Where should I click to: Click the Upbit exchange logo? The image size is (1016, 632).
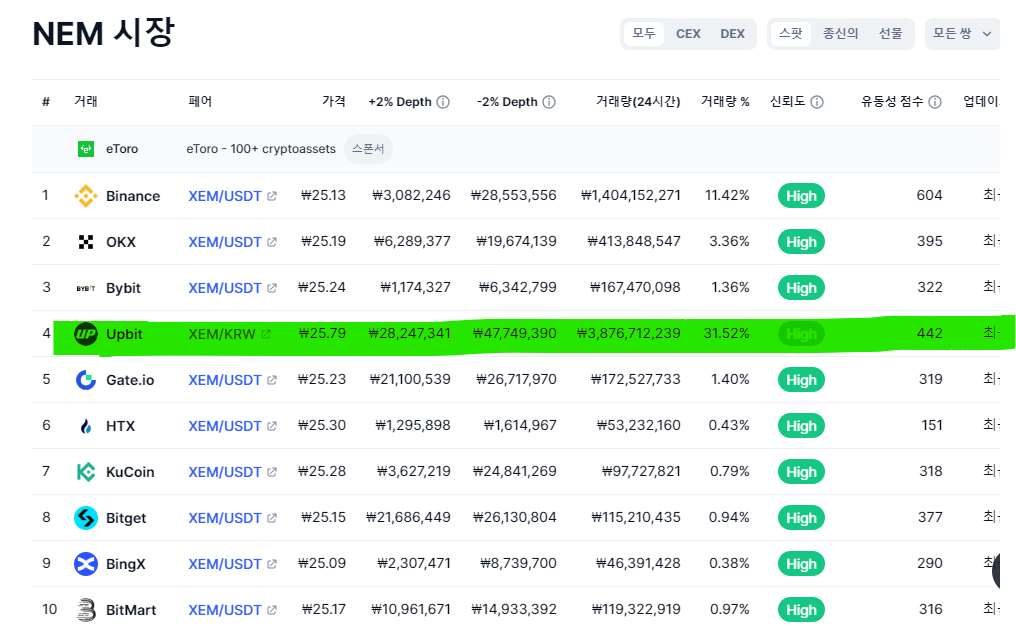[x=86, y=334]
